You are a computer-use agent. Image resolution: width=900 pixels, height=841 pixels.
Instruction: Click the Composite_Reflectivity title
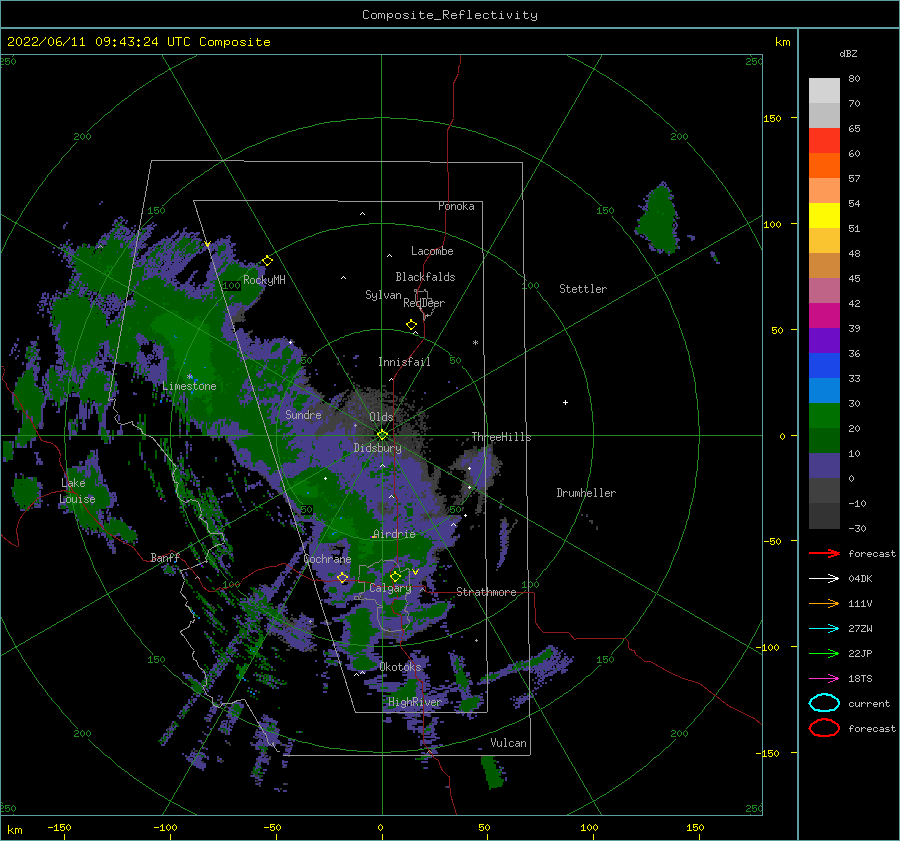[x=450, y=15]
